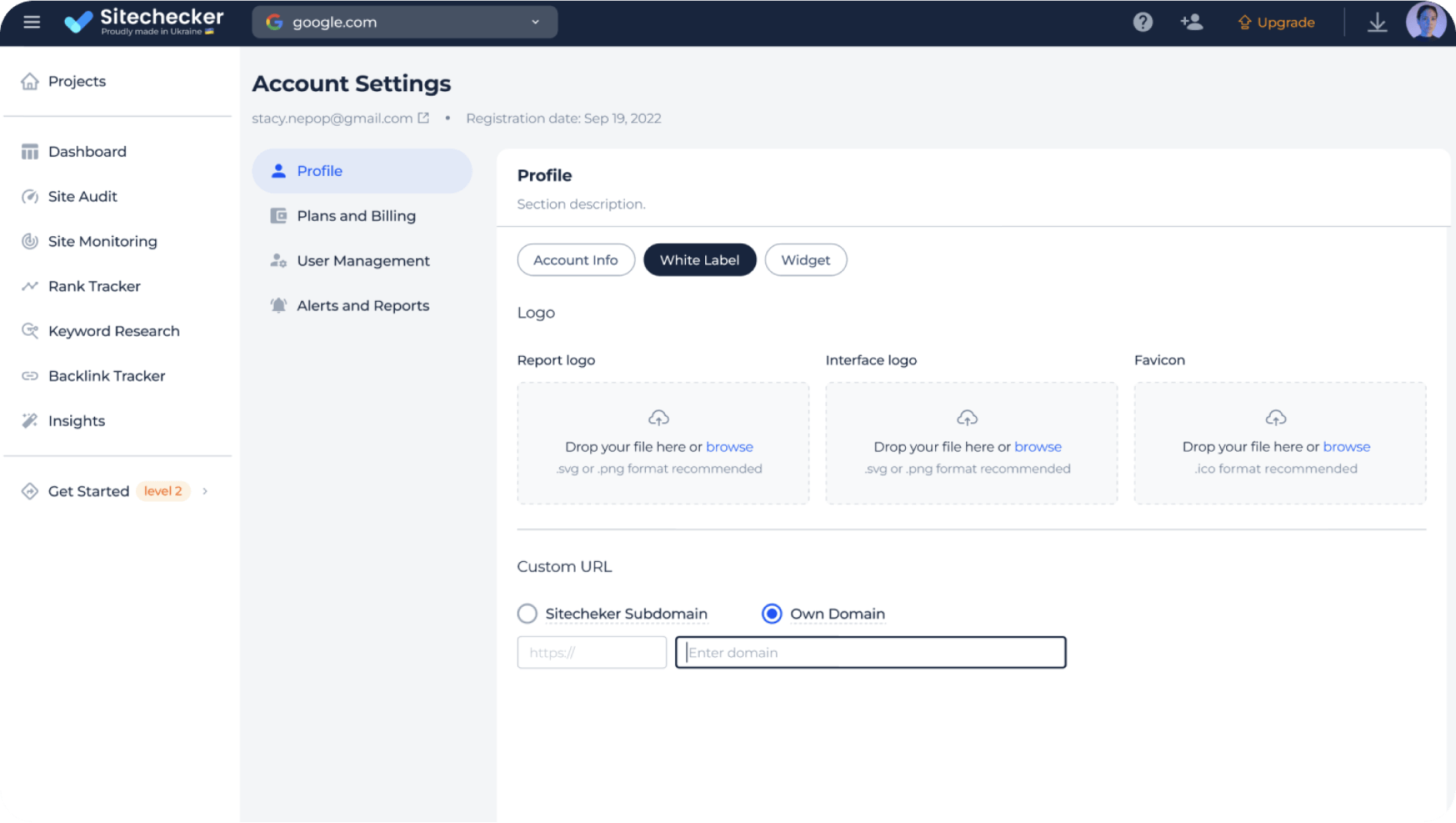The height and width of the screenshot is (823, 1456).
Task: Click the https:// protocol field
Action: (x=592, y=652)
